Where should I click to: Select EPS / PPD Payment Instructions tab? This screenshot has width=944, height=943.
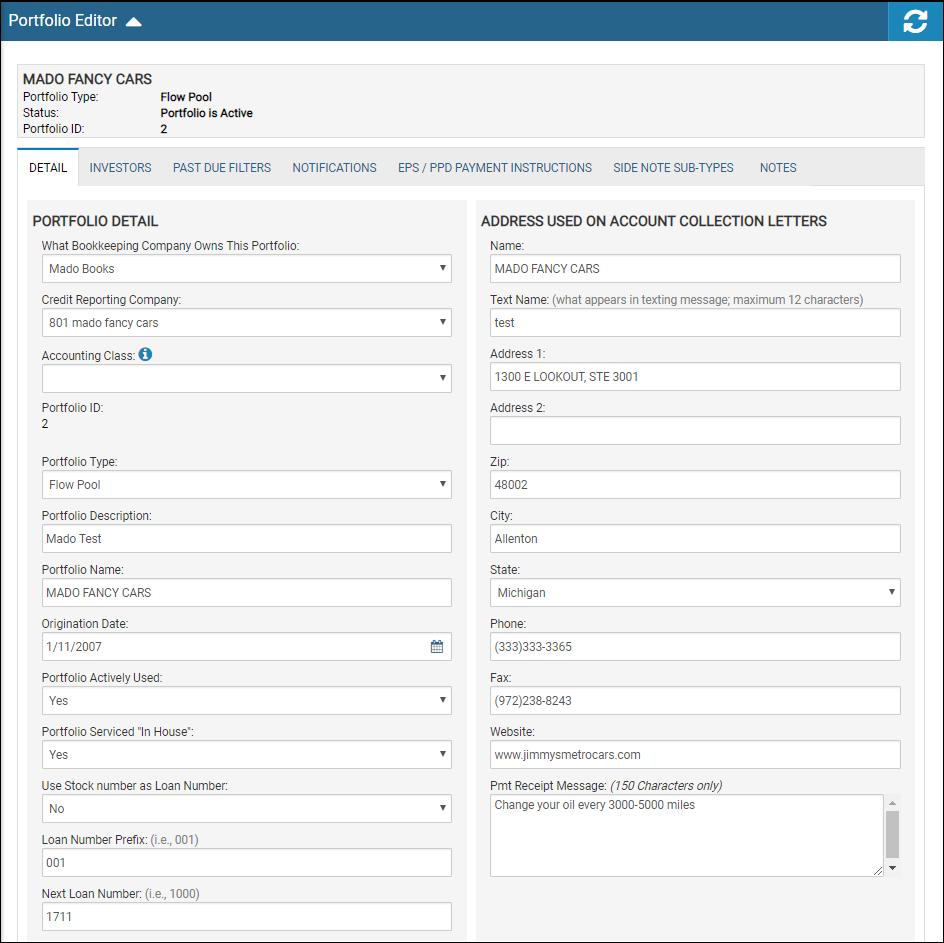[495, 168]
